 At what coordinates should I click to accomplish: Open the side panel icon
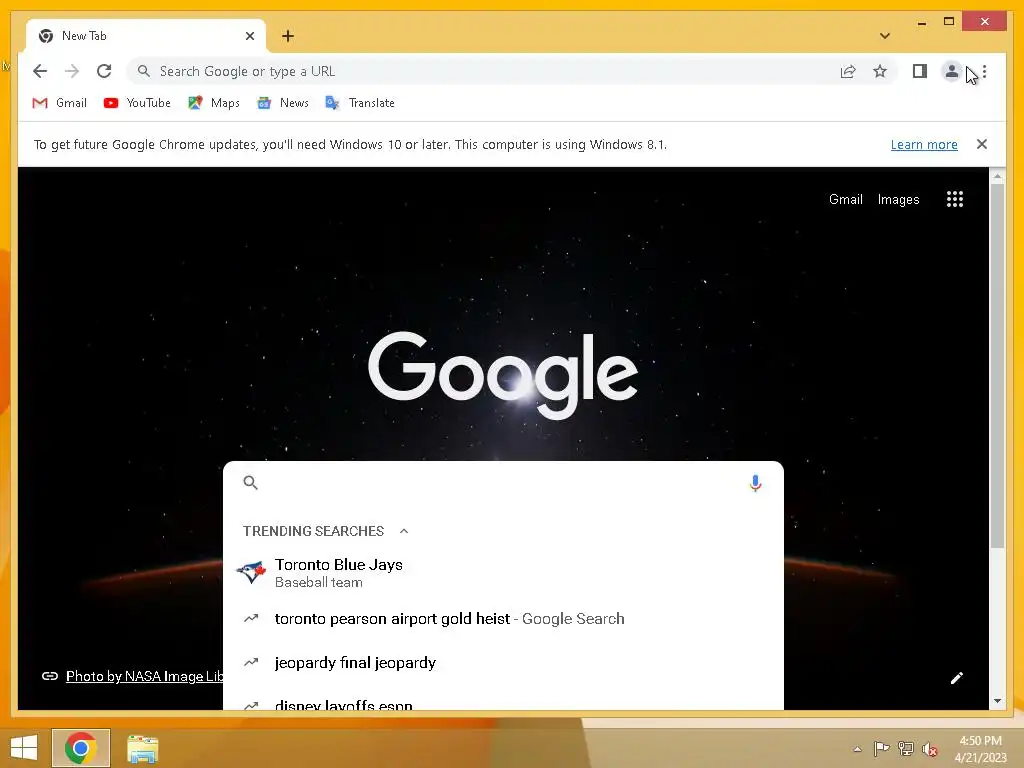(x=920, y=71)
